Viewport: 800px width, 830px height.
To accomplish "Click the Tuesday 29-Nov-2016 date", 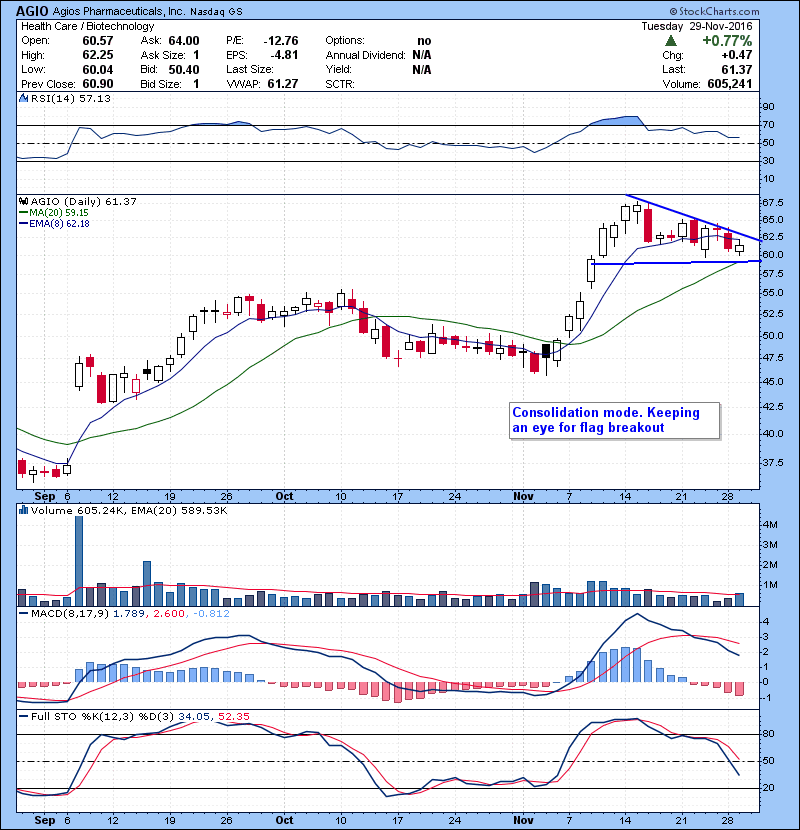I will coord(697,26).
